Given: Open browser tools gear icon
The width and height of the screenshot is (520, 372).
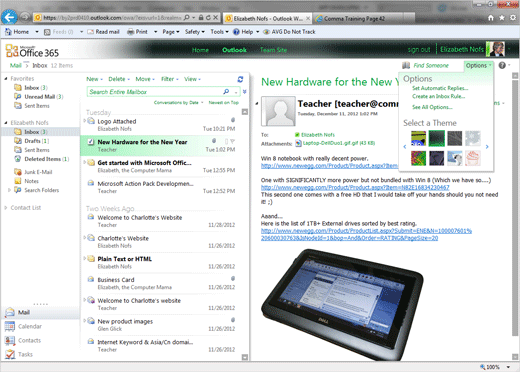Looking at the screenshot, I should tap(513, 18).
